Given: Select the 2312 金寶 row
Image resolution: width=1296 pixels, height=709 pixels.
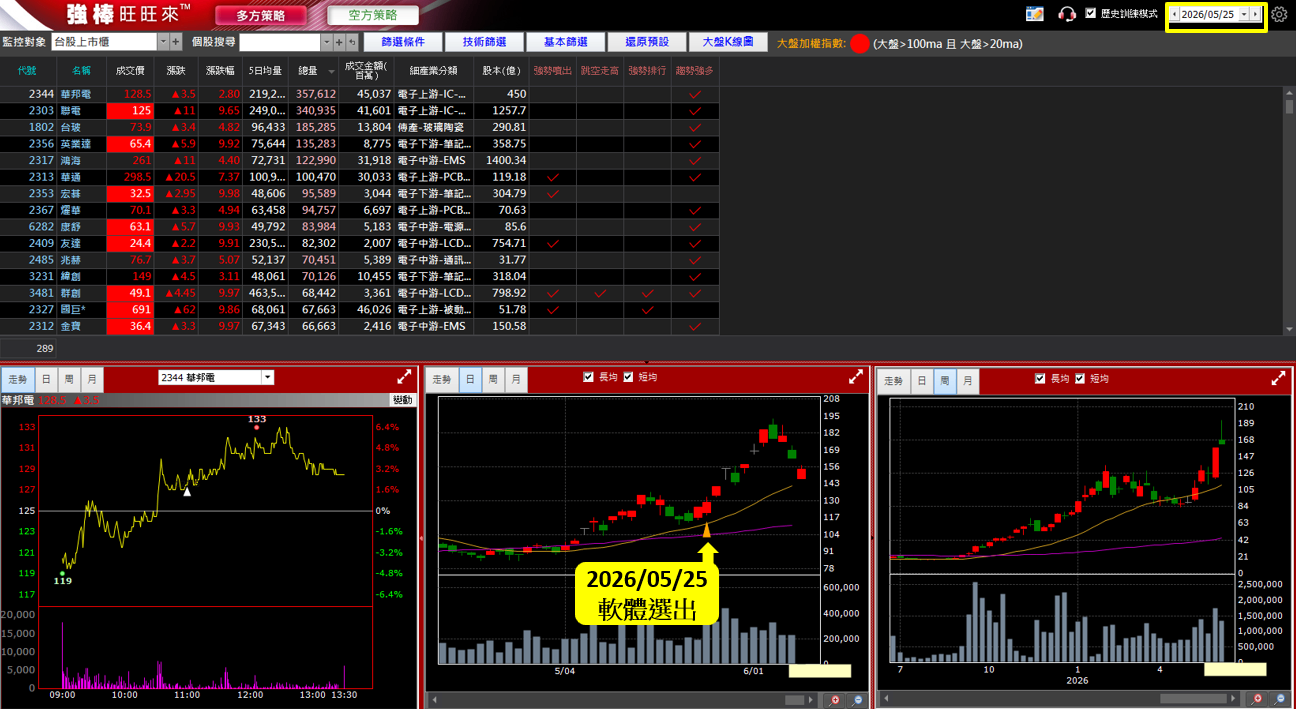Looking at the screenshot, I should [x=360, y=326].
